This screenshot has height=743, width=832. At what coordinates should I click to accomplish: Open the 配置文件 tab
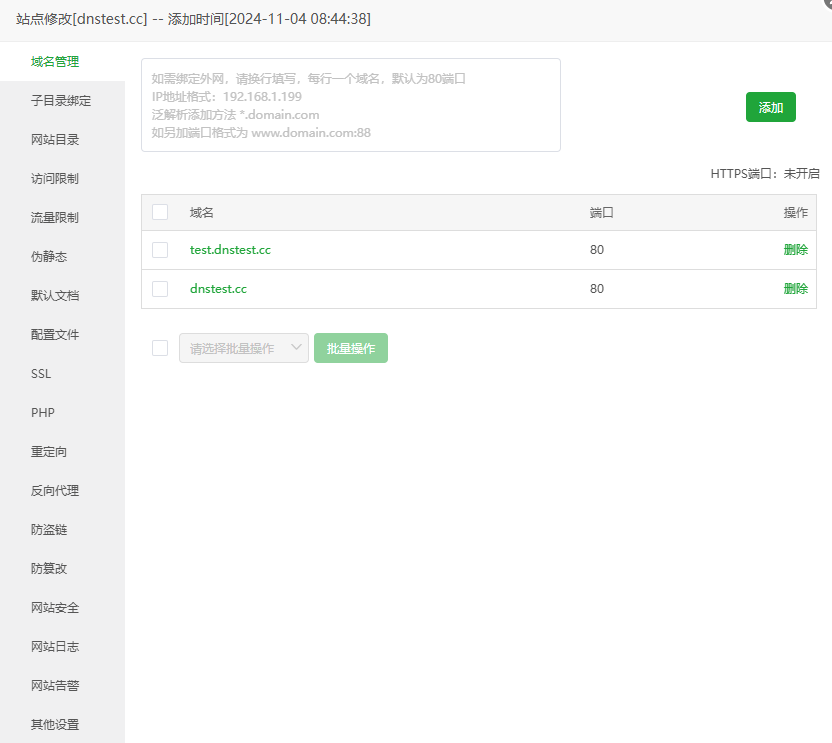(x=55, y=335)
